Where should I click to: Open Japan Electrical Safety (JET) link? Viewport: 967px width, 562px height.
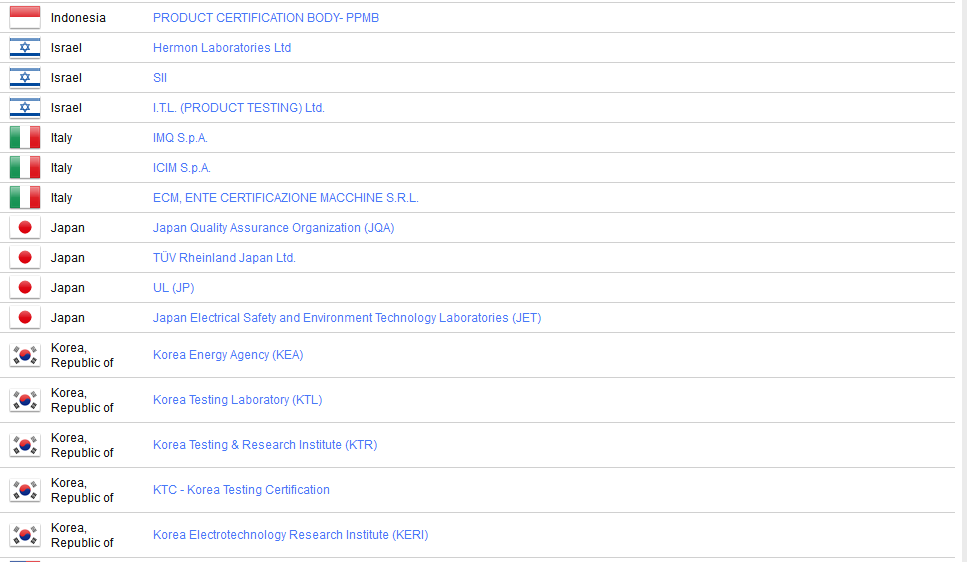click(346, 318)
